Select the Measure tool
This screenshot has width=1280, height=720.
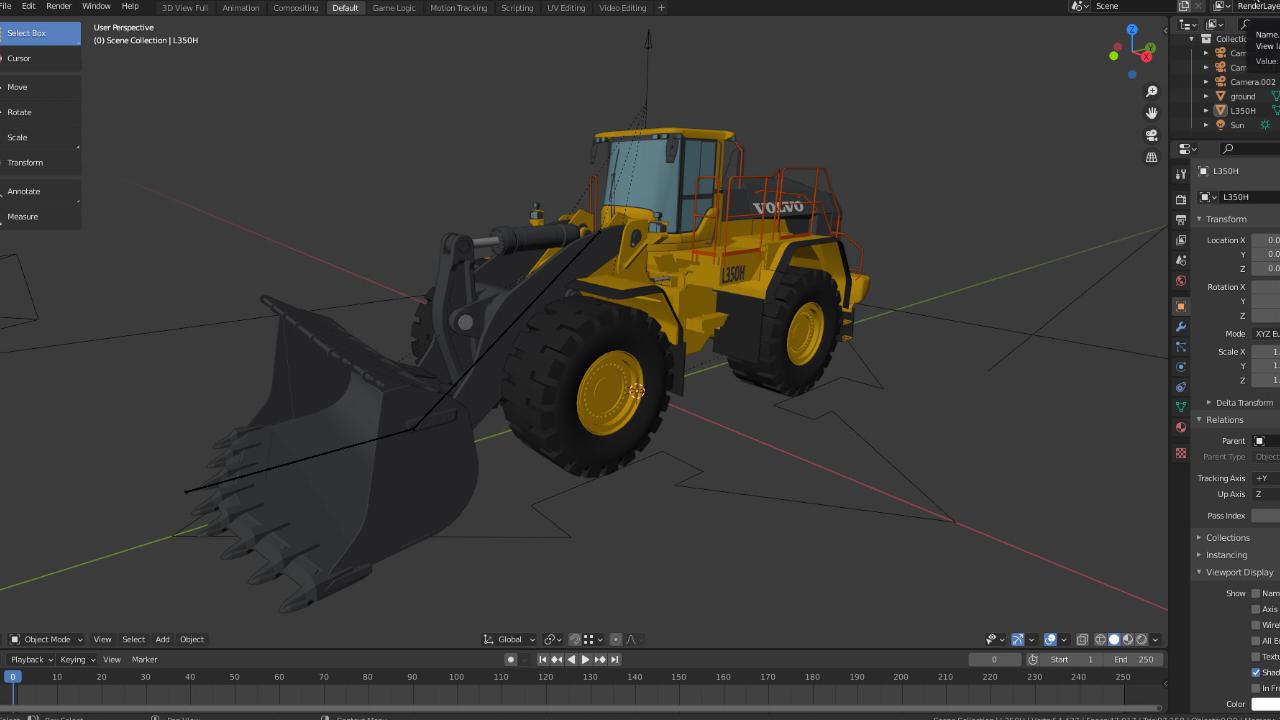(x=40, y=216)
